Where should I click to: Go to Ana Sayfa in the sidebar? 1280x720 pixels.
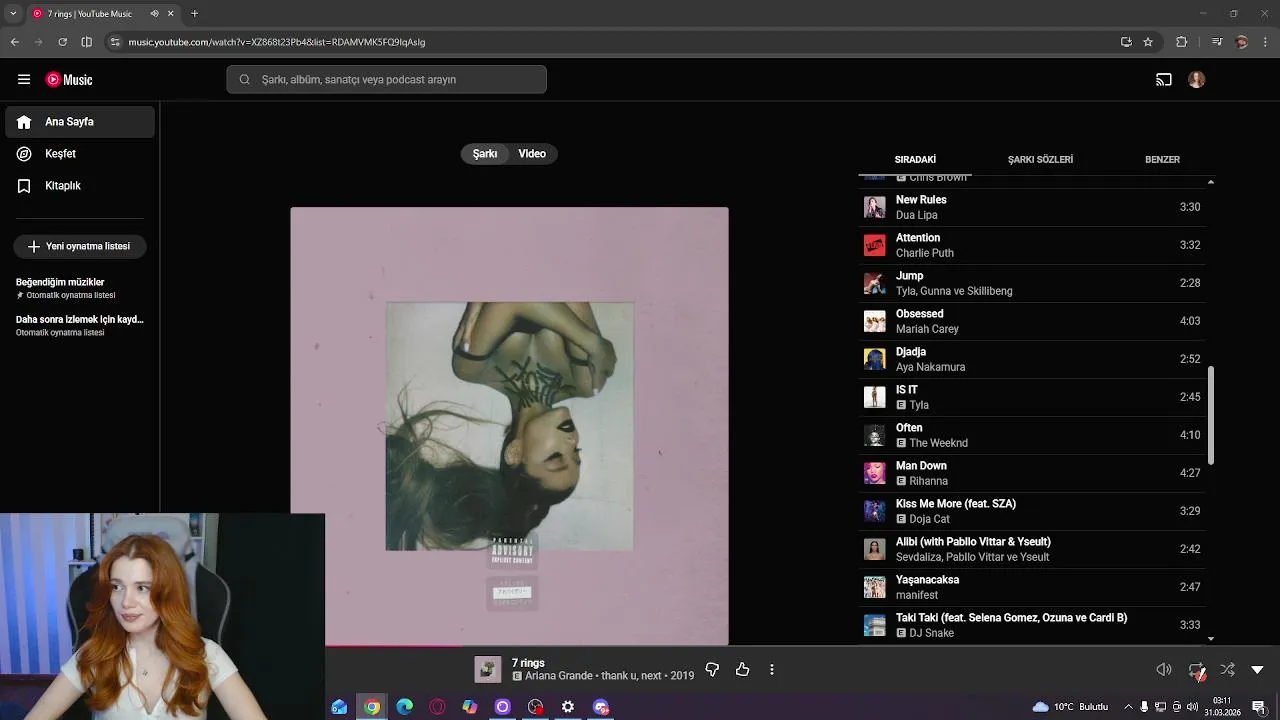pos(80,122)
